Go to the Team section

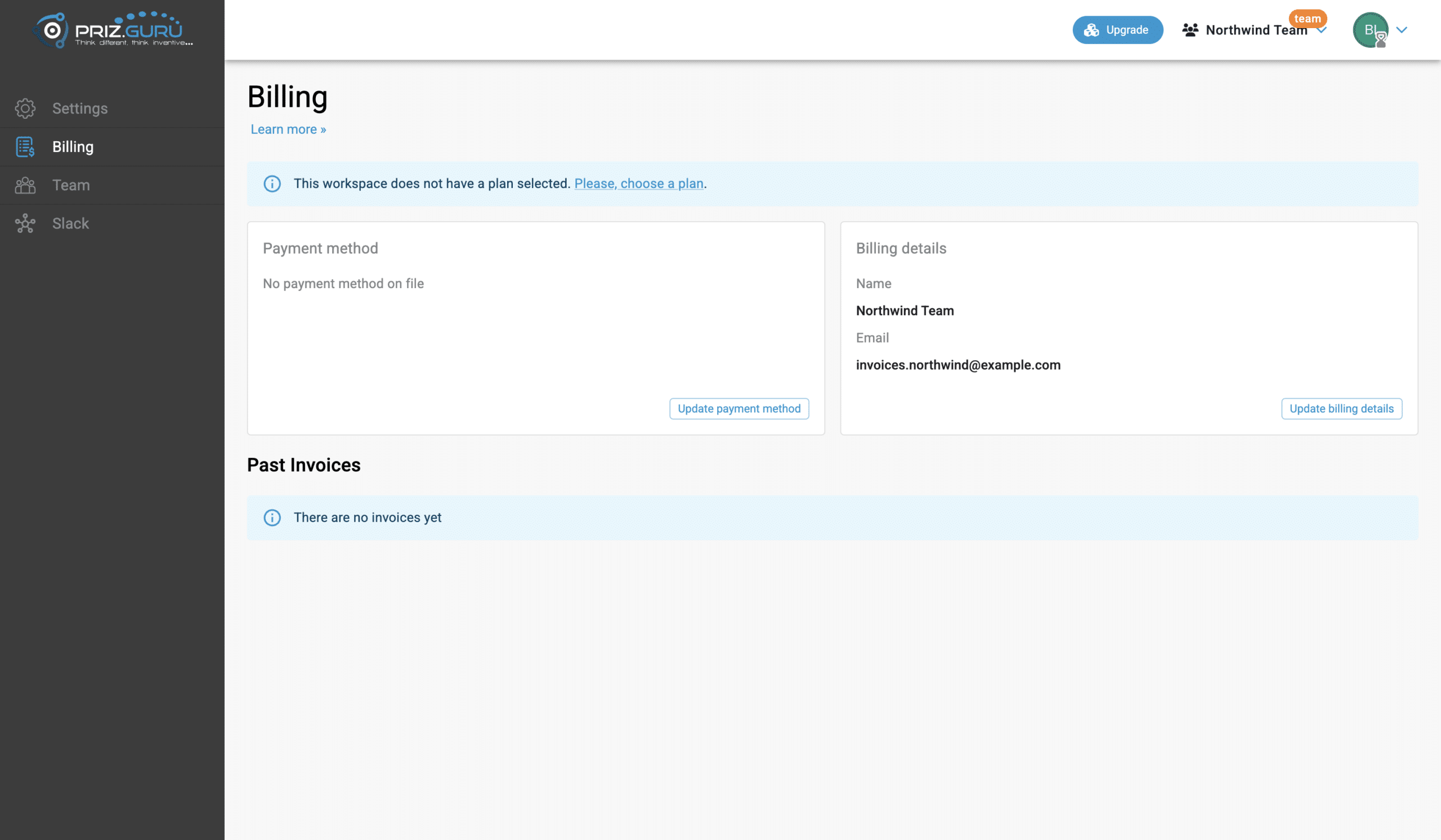pyautogui.click(x=112, y=185)
